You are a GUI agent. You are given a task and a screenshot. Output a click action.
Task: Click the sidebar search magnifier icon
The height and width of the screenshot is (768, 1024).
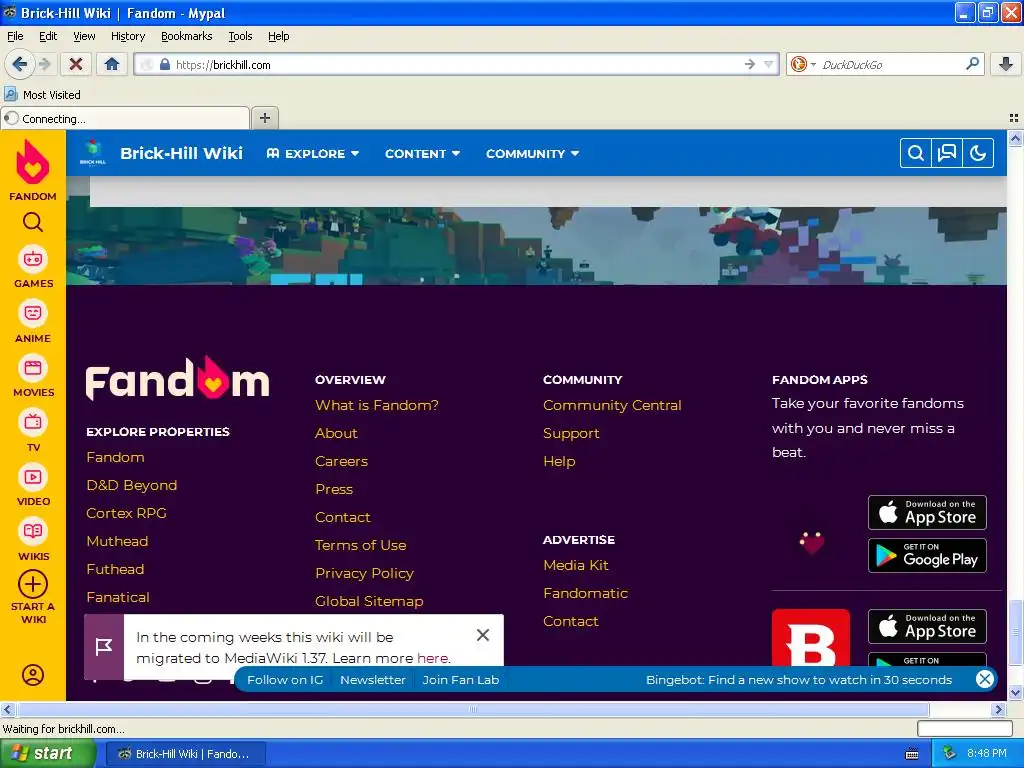pyautogui.click(x=33, y=223)
